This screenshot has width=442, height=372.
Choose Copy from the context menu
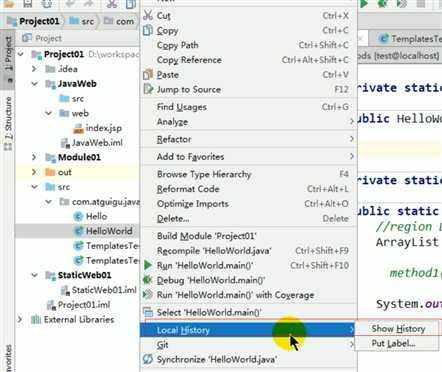249,30
